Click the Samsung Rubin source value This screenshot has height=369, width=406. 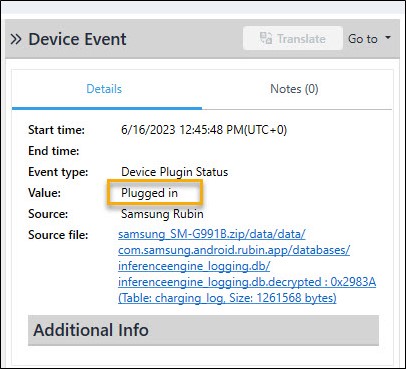pos(162,214)
